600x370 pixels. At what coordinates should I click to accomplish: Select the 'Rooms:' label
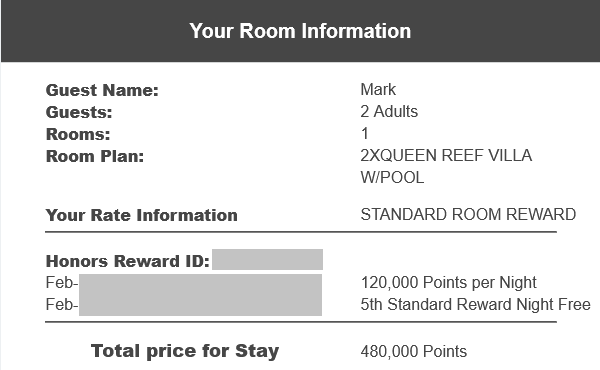tap(78, 134)
